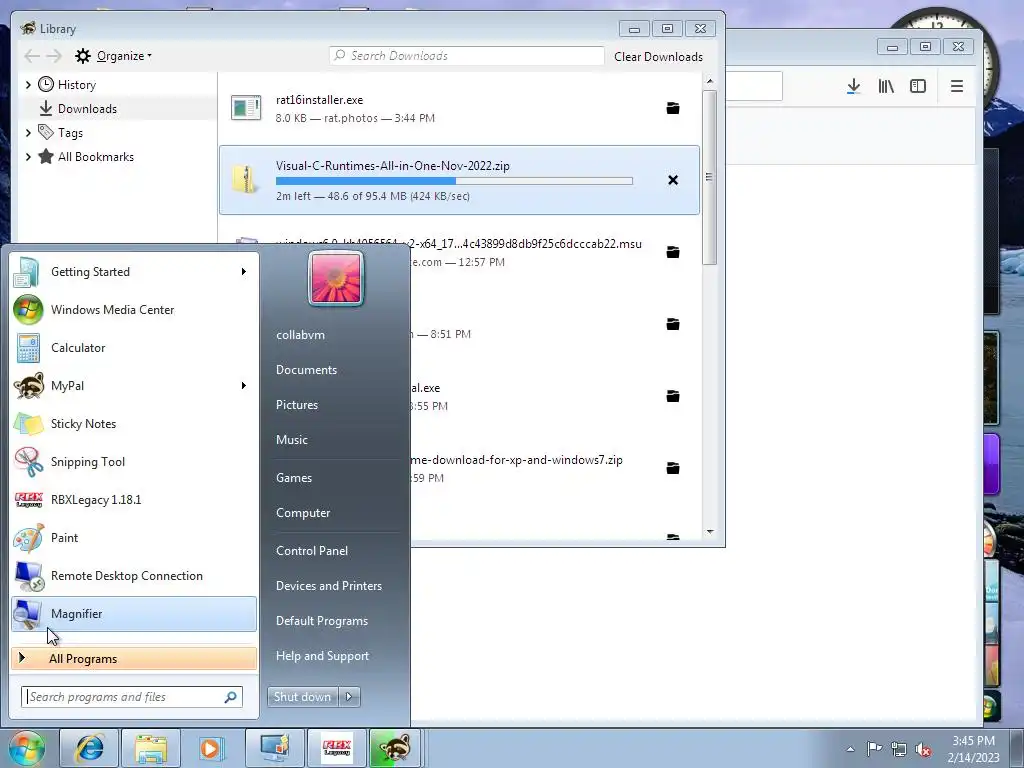Select the rat16installer.exe download entry

(459, 108)
